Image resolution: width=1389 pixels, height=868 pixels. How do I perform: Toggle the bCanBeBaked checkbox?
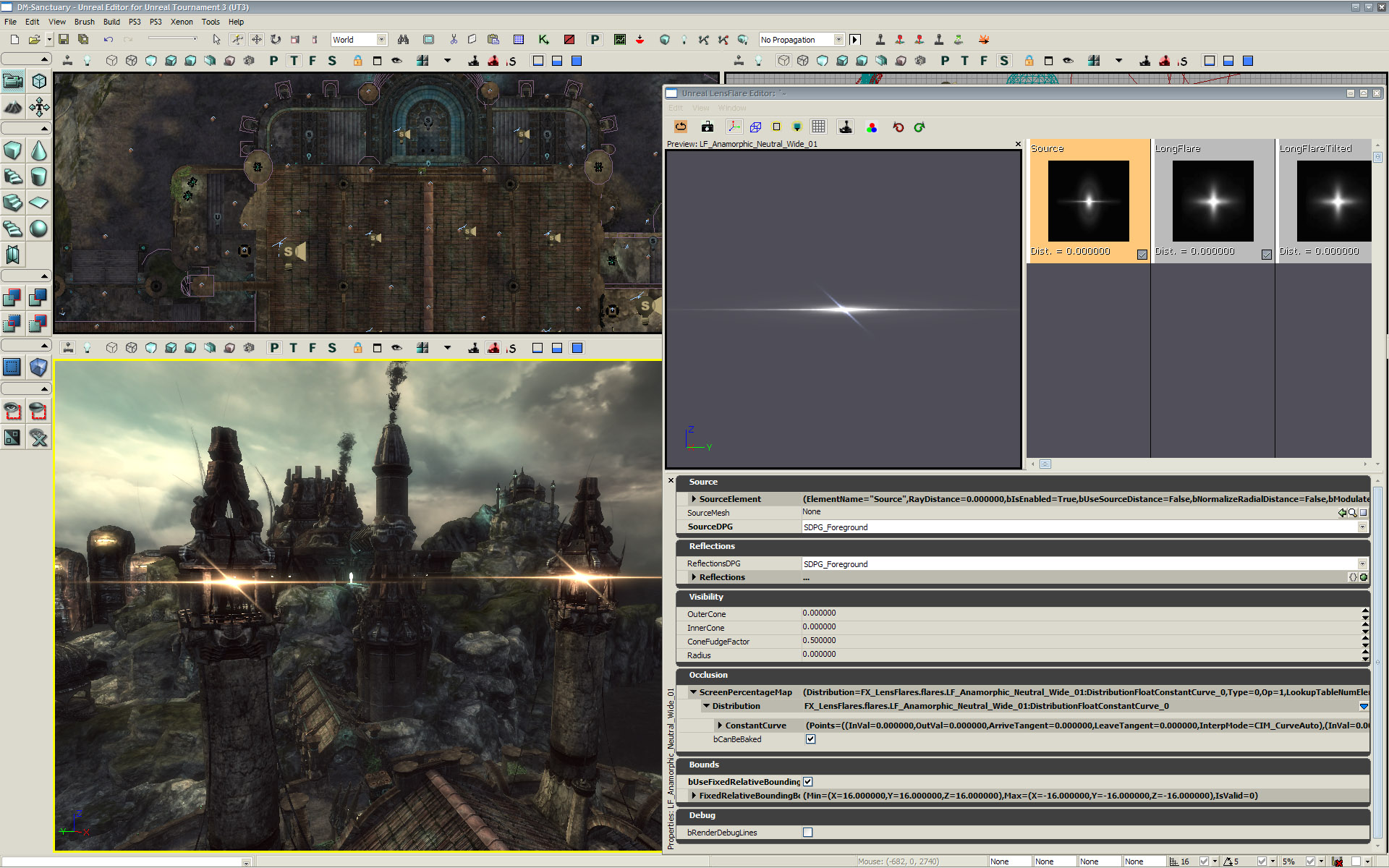pyautogui.click(x=810, y=739)
